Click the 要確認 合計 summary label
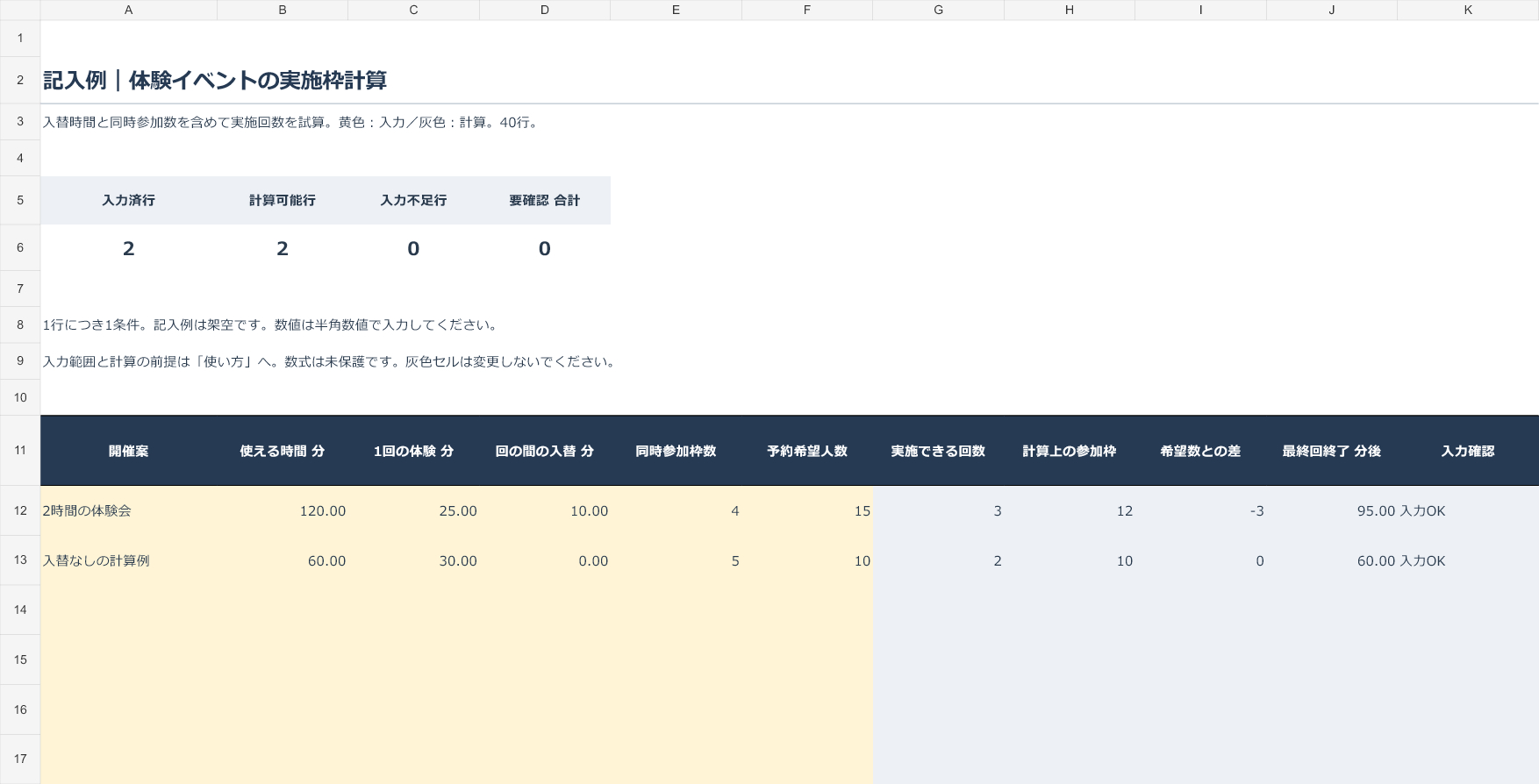The width and height of the screenshot is (1539, 784). coord(544,201)
